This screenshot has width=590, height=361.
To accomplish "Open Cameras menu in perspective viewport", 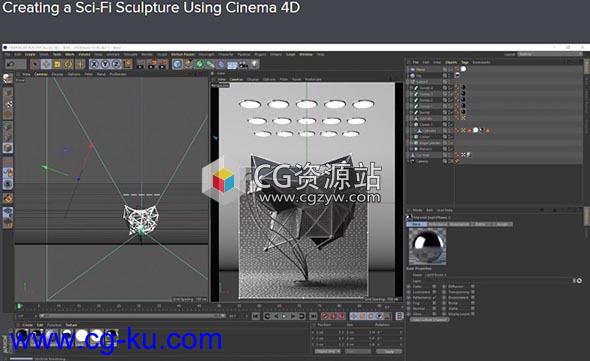I will pyautogui.click(x=236, y=79).
